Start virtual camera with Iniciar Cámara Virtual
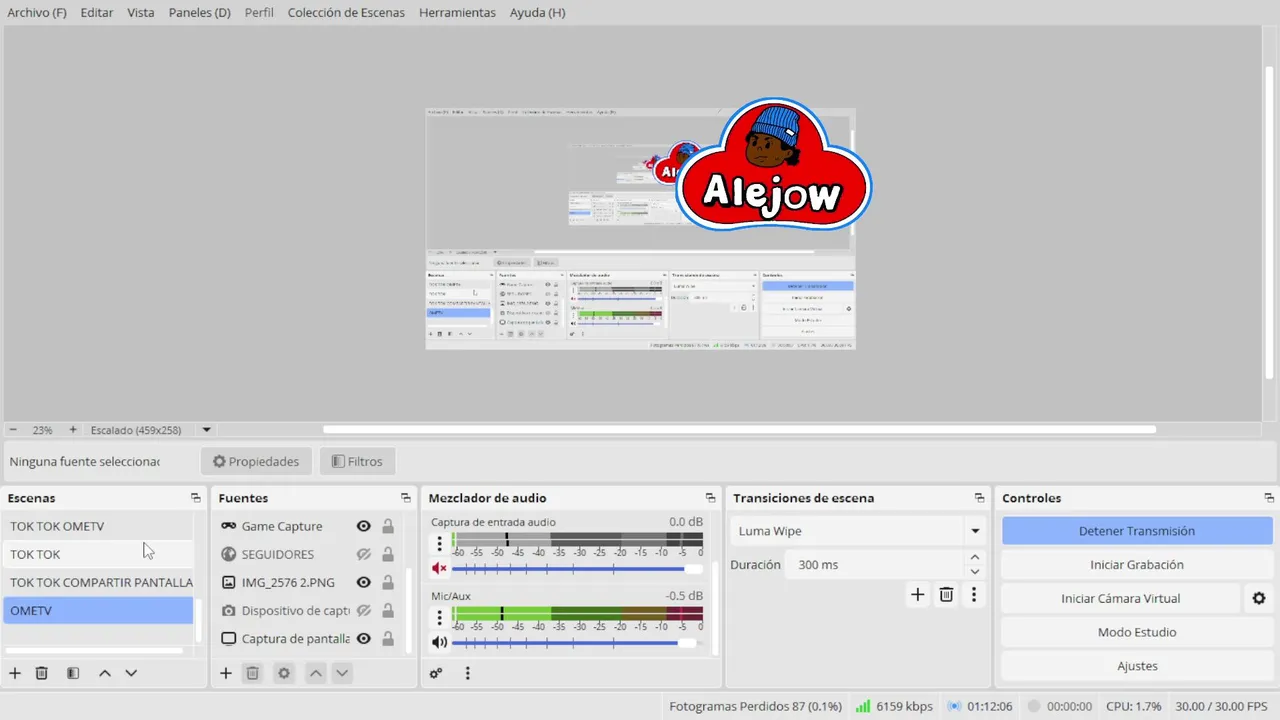This screenshot has width=1280, height=720. pyautogui.click(x=1121, y=598)
